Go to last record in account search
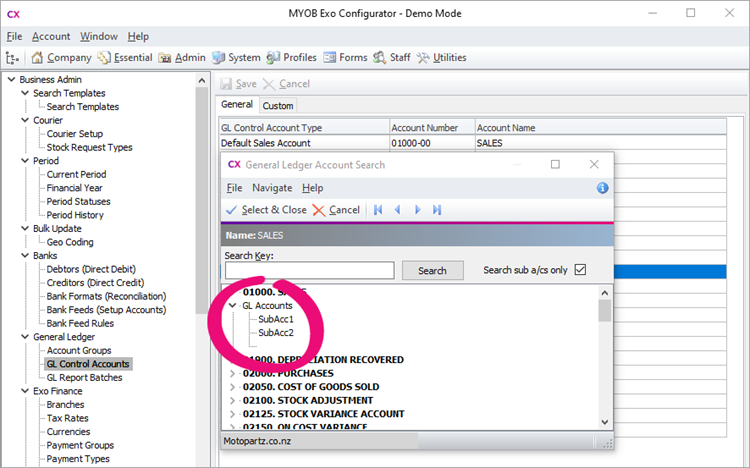750x468 pixels. 437,210
